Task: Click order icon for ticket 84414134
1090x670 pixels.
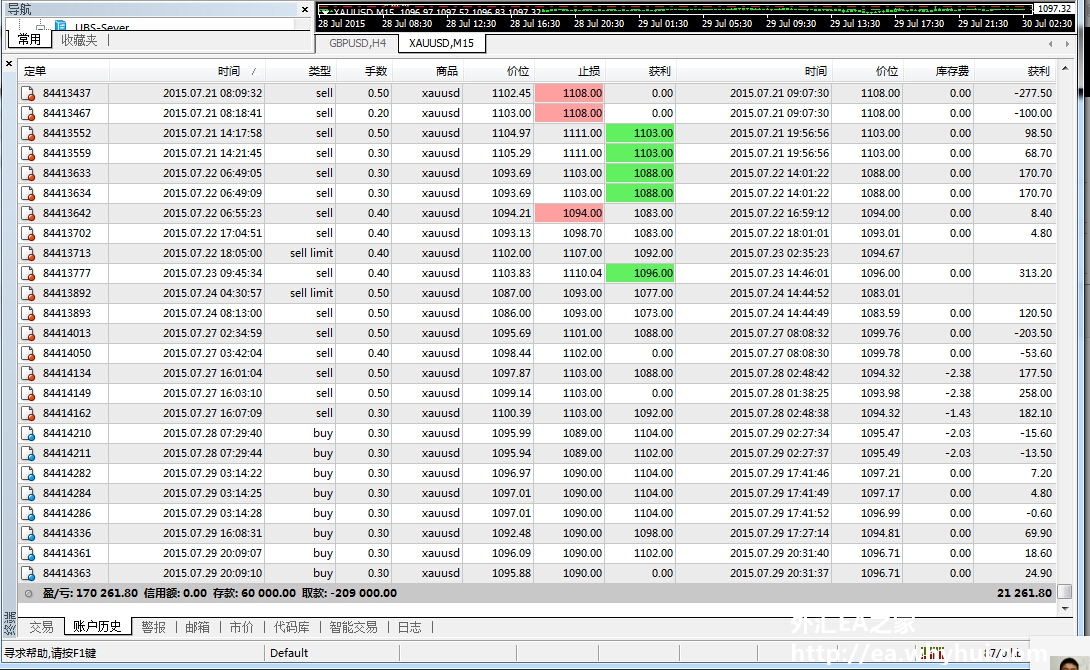Action: [28, 373]
